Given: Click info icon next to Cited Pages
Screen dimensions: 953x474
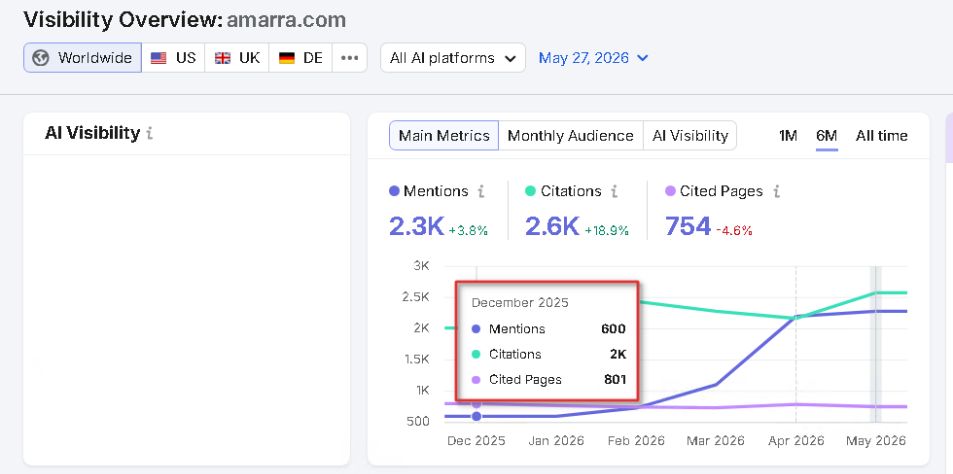Looking at the screenshot, I should pyautogui.click(x=776, y=191).
